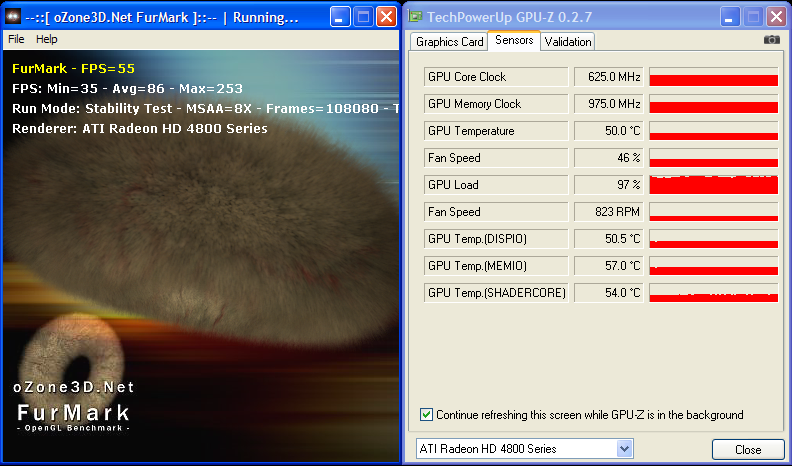The width and height of the screenshot is (792, 466).
Task: Open the File menu in FurMark
Action: click(16, 39)
